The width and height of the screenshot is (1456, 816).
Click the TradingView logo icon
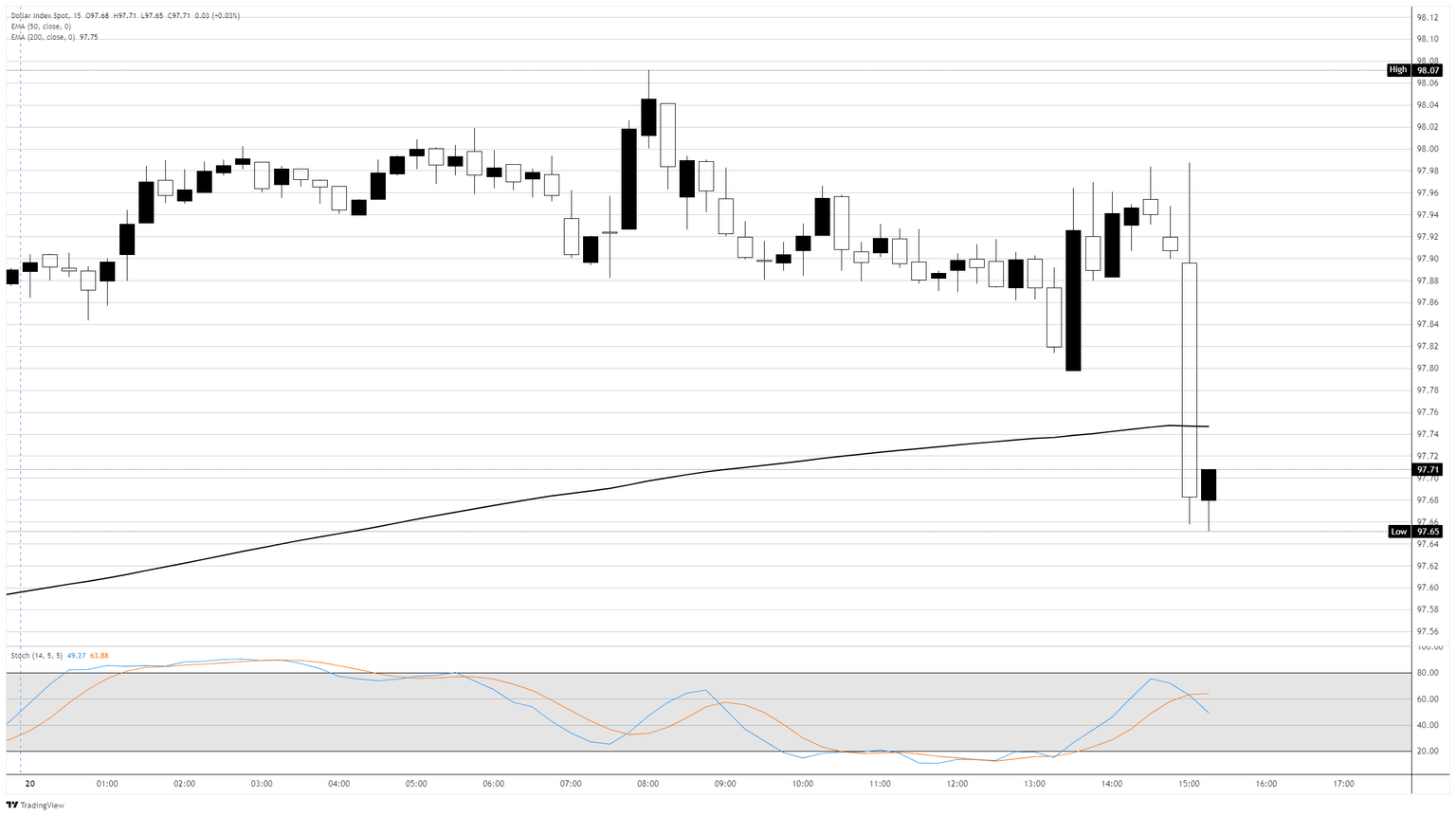11,806
